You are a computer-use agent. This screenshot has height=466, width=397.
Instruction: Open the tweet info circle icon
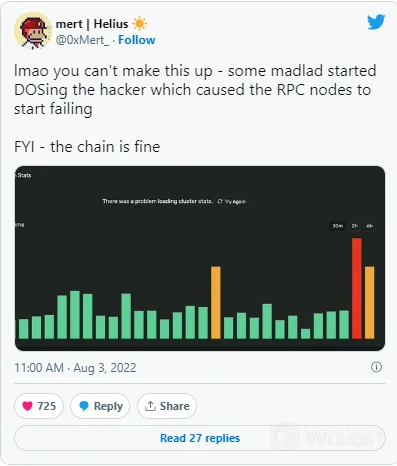(376, 367)
